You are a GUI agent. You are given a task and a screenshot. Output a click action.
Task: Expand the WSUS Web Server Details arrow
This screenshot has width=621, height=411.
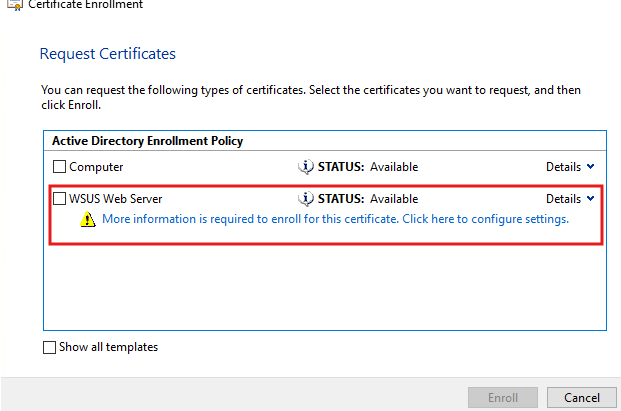coord(590,199)
